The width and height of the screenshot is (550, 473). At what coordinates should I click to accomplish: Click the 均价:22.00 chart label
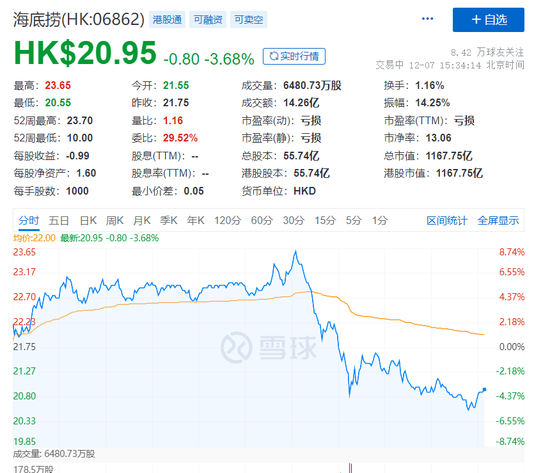34,238
